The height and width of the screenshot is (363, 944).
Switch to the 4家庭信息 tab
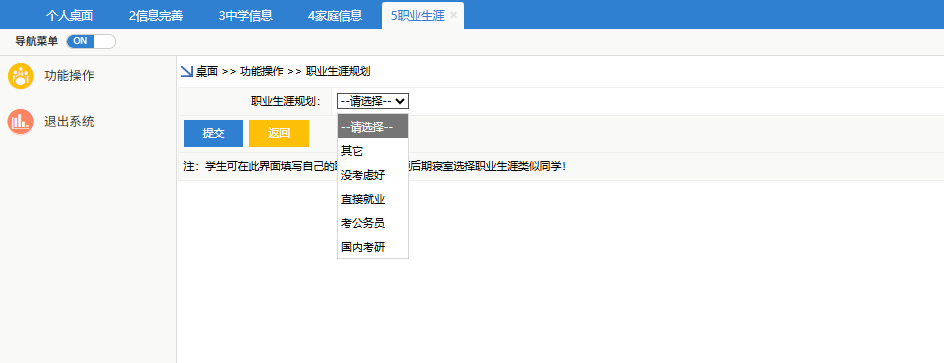pos(335,16)
